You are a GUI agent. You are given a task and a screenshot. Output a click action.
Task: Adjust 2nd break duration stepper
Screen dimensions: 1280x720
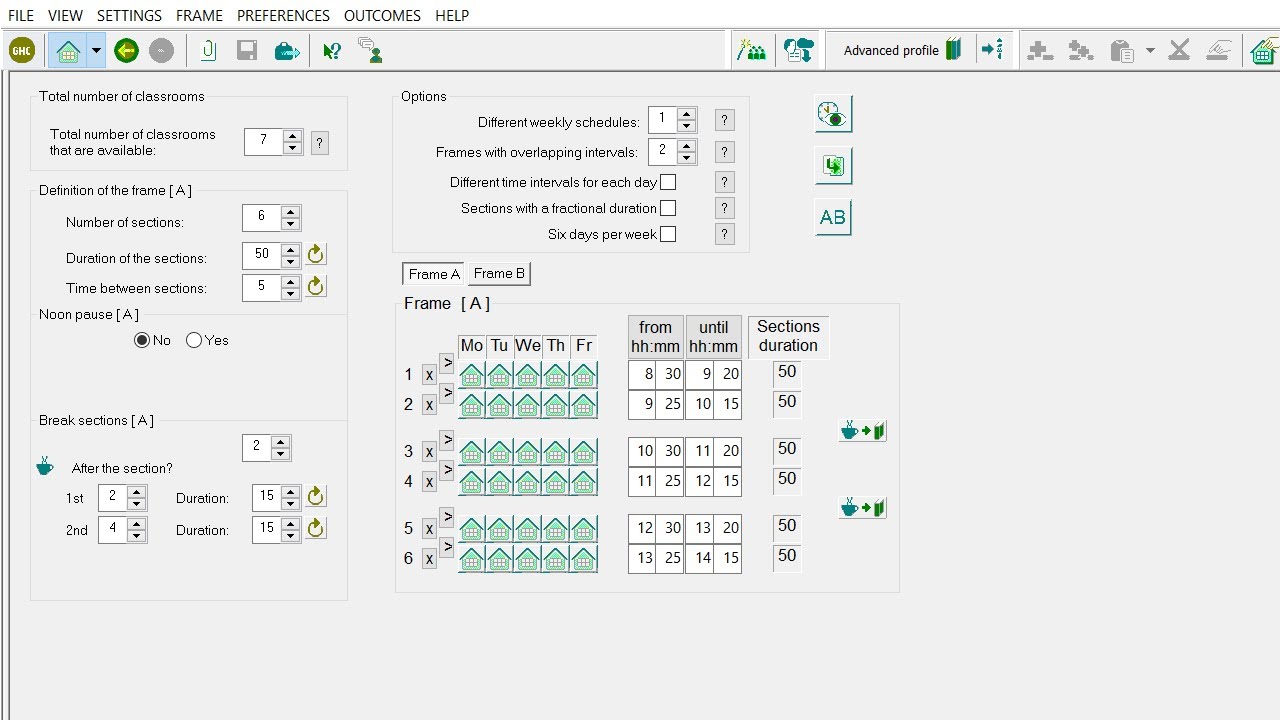click(x=290, y=529)
